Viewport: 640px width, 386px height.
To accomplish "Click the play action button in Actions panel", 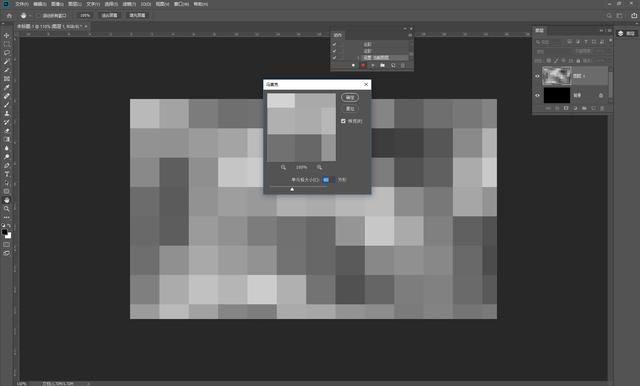I will [372, 65].
